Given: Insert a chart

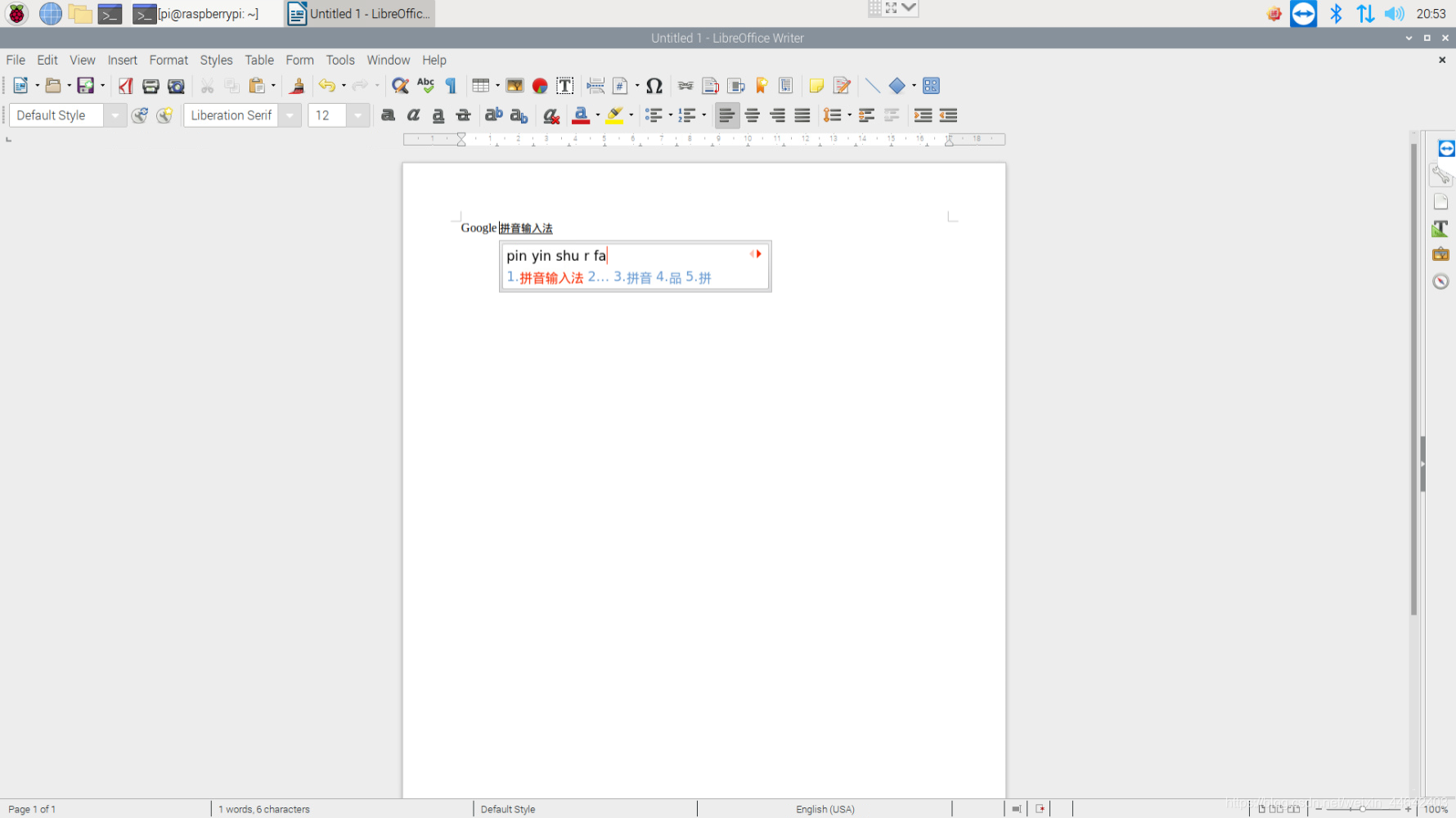Looking at the screenshot, I should point(540,86).
